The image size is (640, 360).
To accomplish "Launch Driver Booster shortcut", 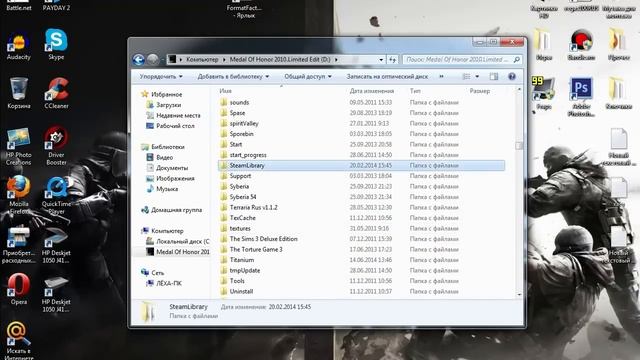I will [x=56, y=145].
